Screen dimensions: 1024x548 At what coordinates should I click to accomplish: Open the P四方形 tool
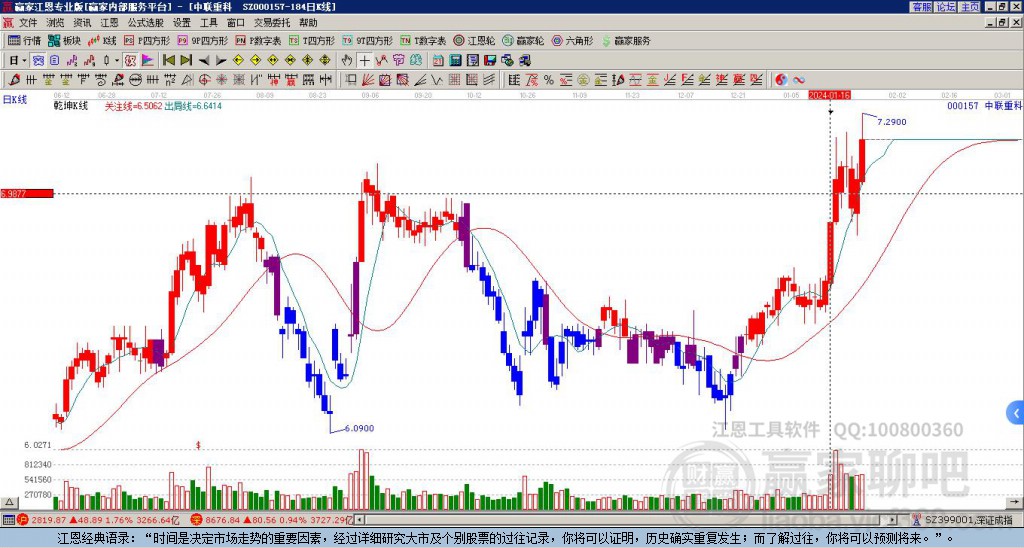pos(147,41)
